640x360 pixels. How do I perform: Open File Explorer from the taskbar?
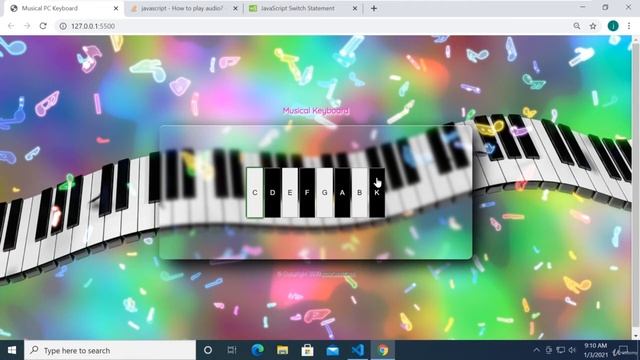[282, 350]
